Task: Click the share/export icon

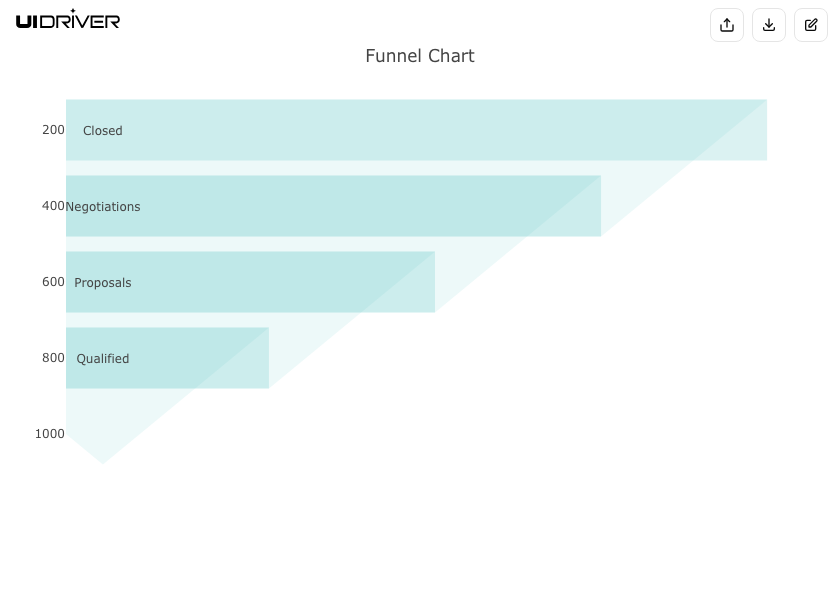Action: [x=727, y=25]
